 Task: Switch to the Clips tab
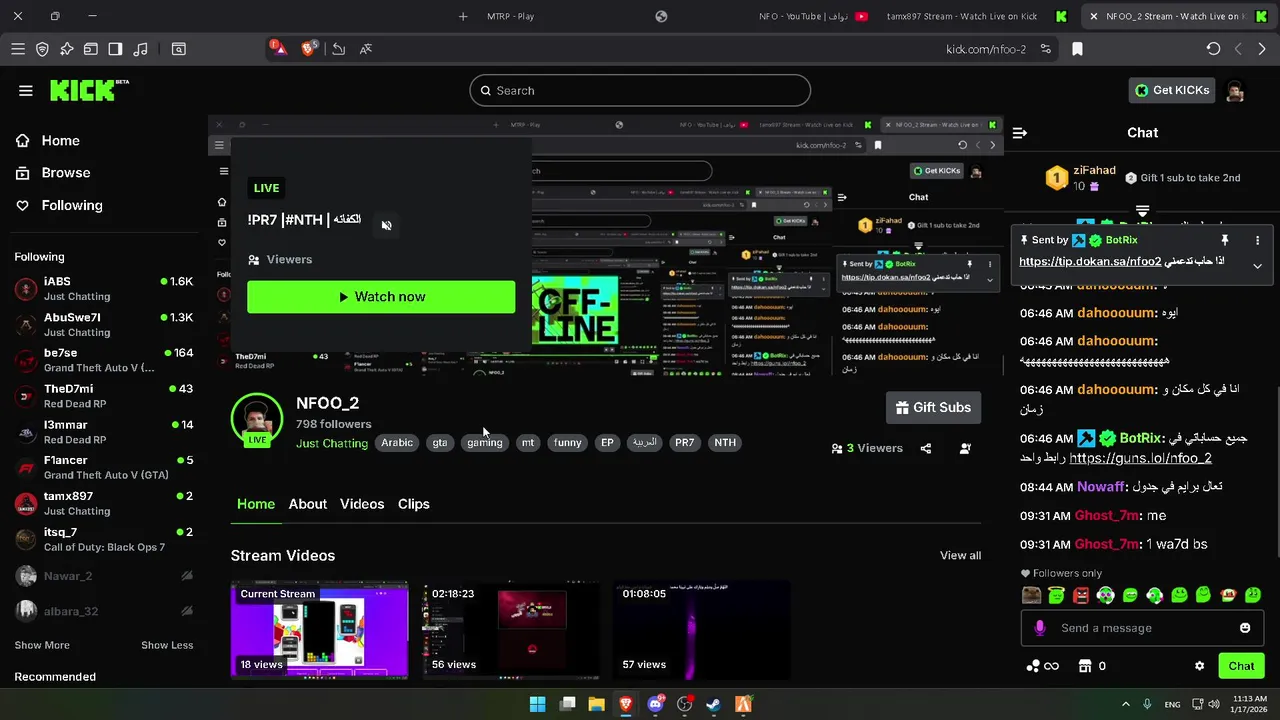point(414,504)
